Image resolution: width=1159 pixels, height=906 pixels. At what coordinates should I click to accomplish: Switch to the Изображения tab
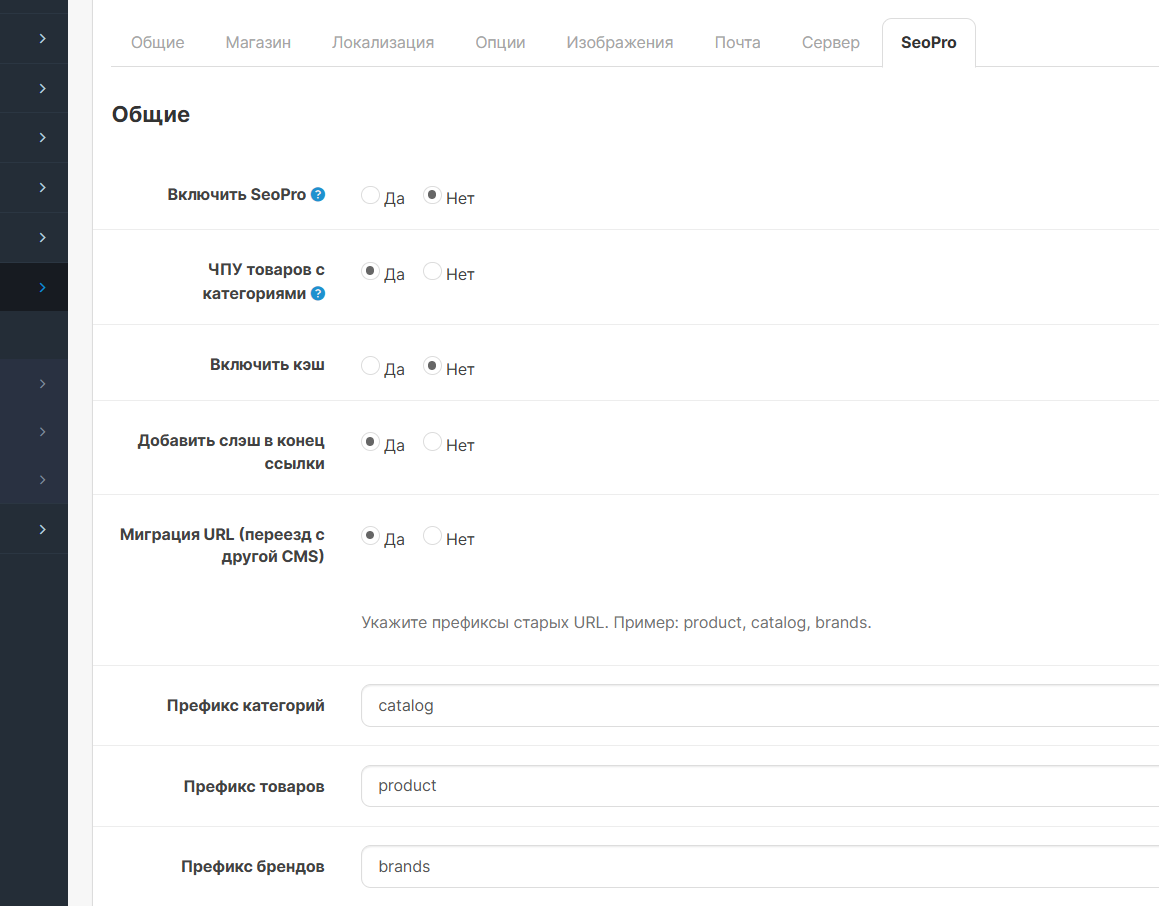(620, 43)
